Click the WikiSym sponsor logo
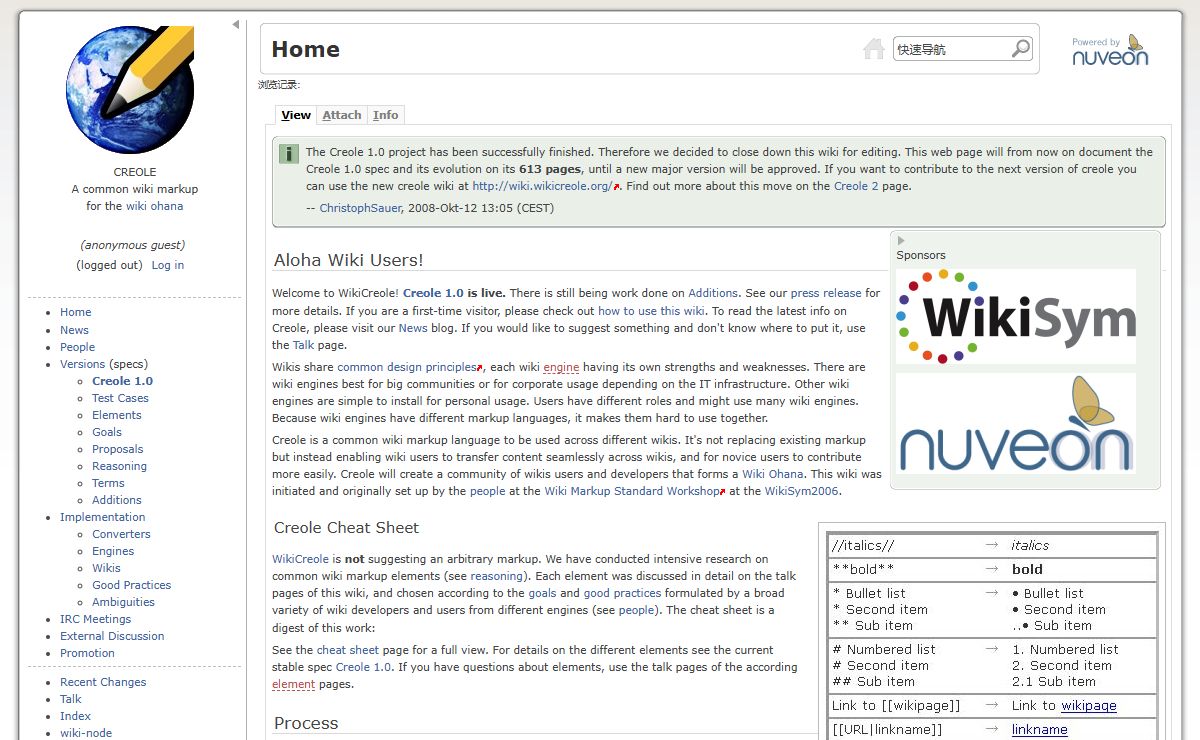This screenshot has height=740, width=1200. coord(1016,316)
